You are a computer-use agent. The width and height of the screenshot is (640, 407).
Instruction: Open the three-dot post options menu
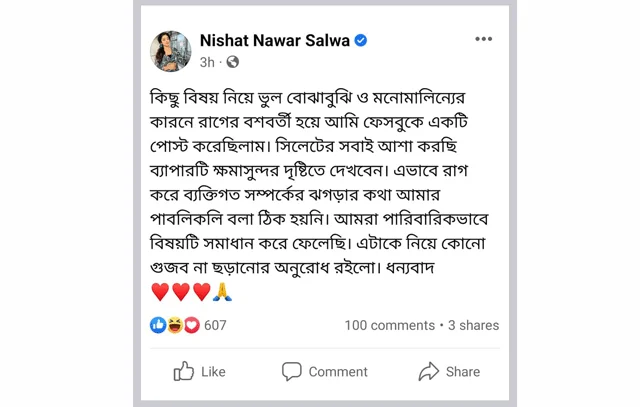[484, 39]
